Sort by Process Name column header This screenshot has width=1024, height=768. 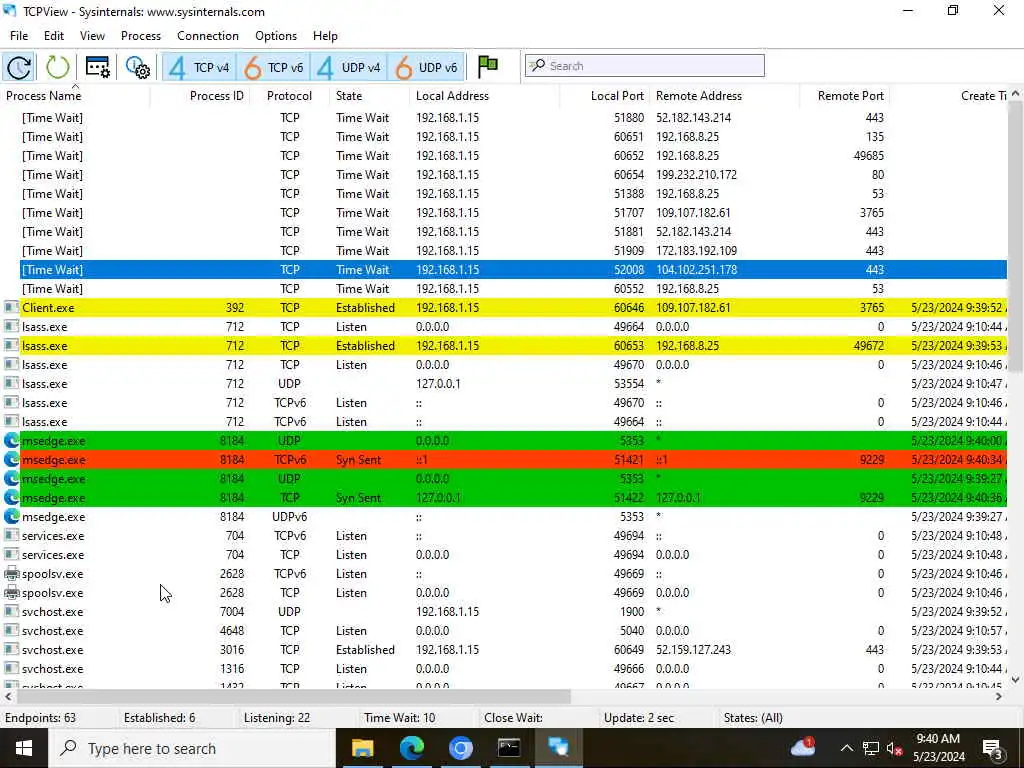click(x=44, y=96)
